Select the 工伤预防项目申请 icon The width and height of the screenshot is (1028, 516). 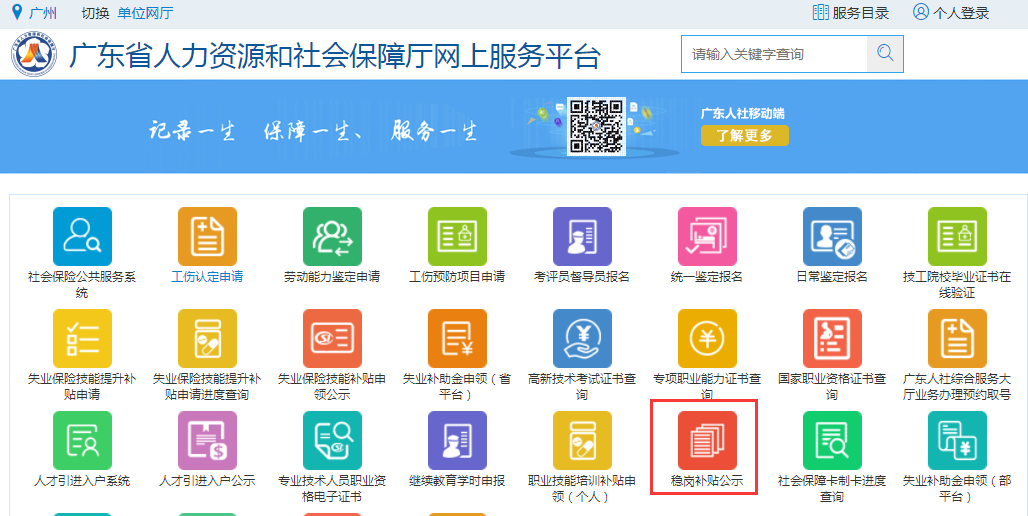(457, 237)
